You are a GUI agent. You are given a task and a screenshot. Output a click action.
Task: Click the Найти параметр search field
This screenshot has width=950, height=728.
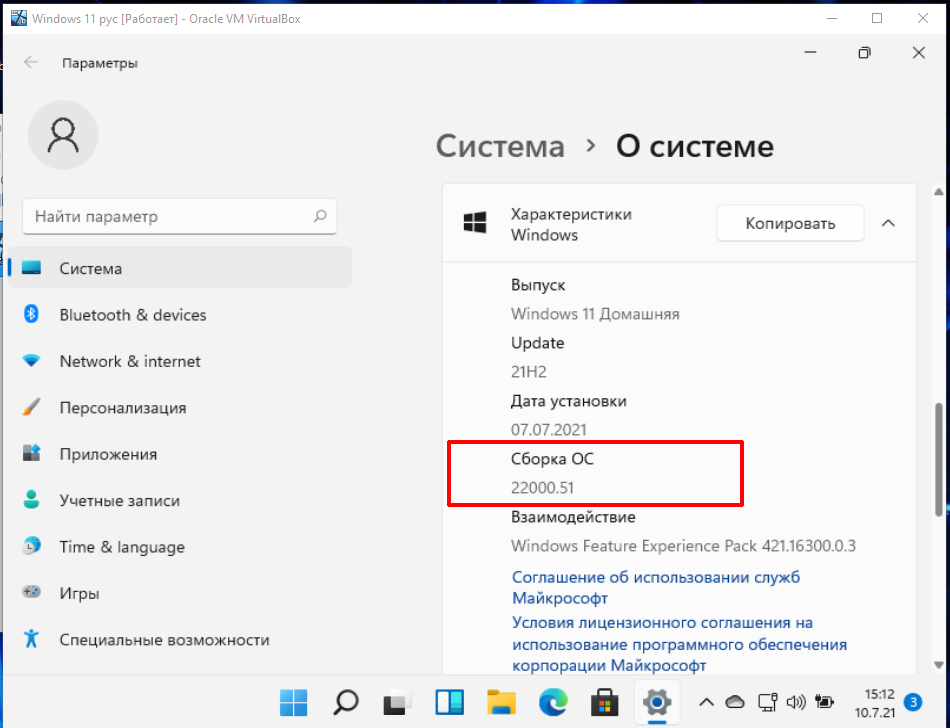click(180, 216)
